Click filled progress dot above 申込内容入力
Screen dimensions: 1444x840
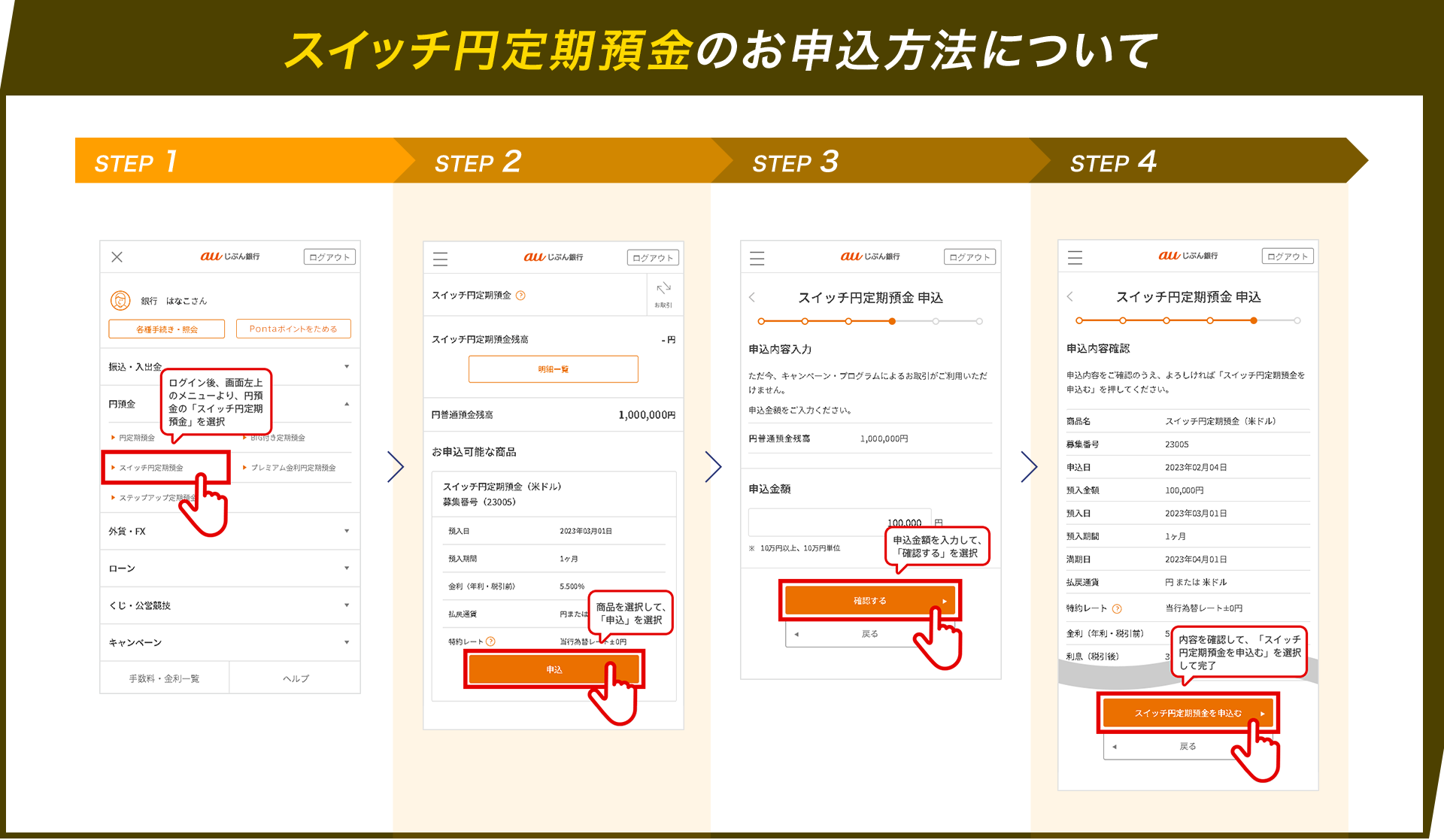(x=892, y=321)
